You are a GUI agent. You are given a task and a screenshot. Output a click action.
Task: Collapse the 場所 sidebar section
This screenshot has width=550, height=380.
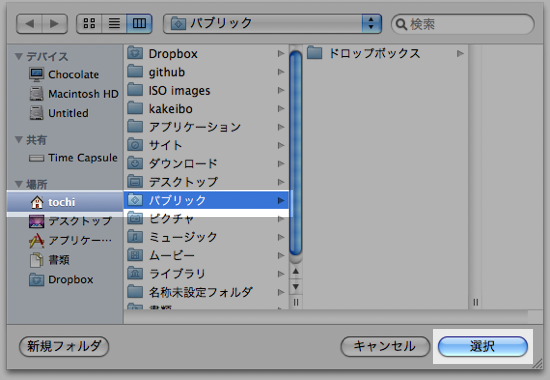point(19,184)
